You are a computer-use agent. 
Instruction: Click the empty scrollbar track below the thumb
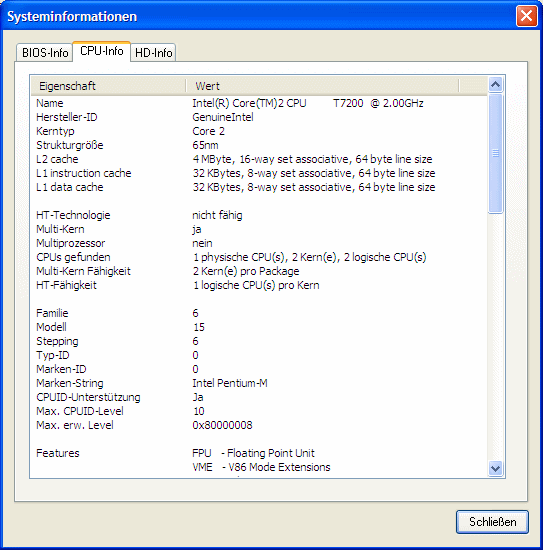pyautogui.click(x=495, y=337)
